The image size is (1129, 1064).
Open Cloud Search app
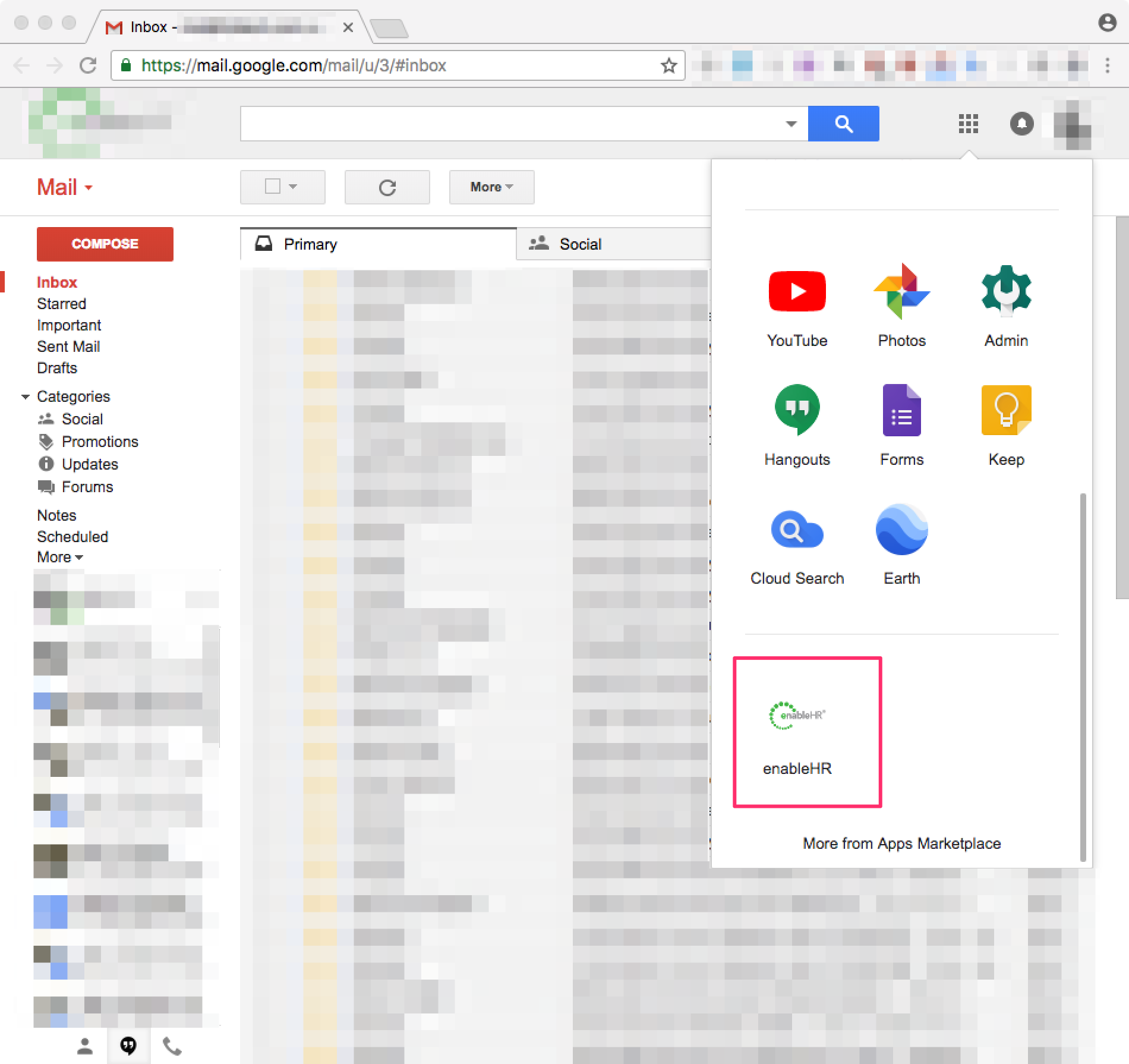point(797,545)
